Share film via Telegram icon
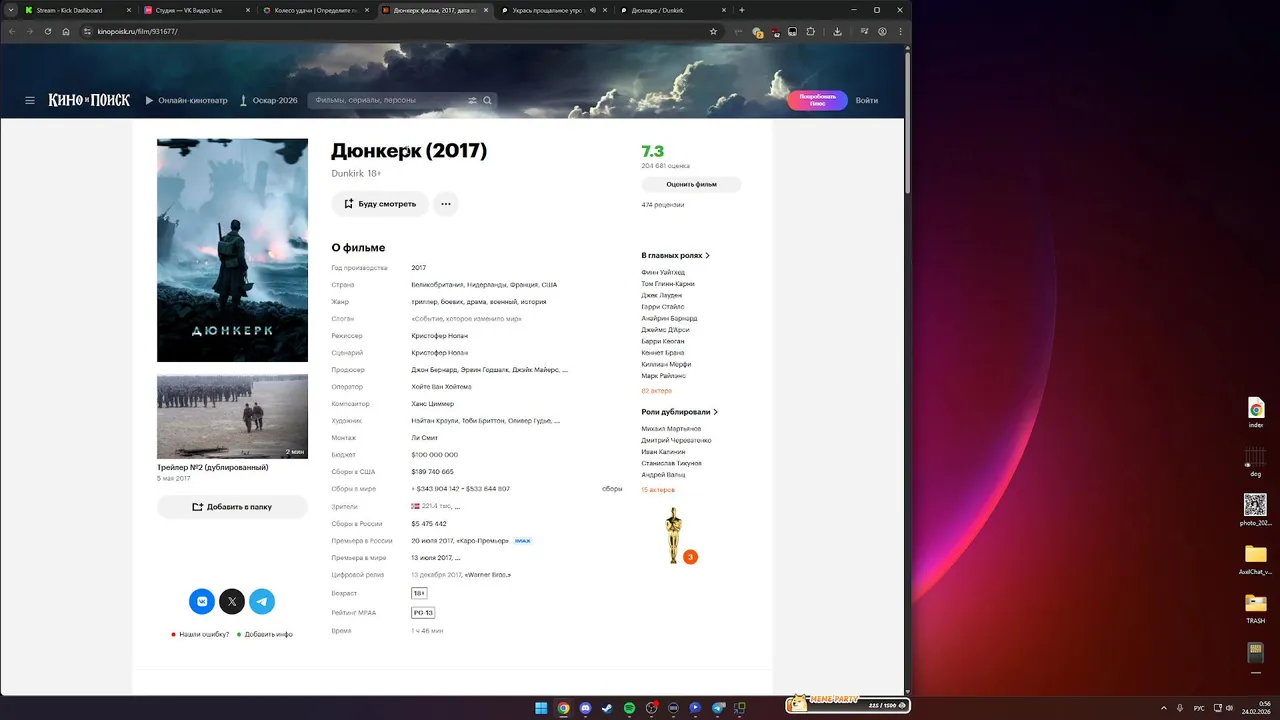This screenshot has height=720, width=1280. point(262,601)
